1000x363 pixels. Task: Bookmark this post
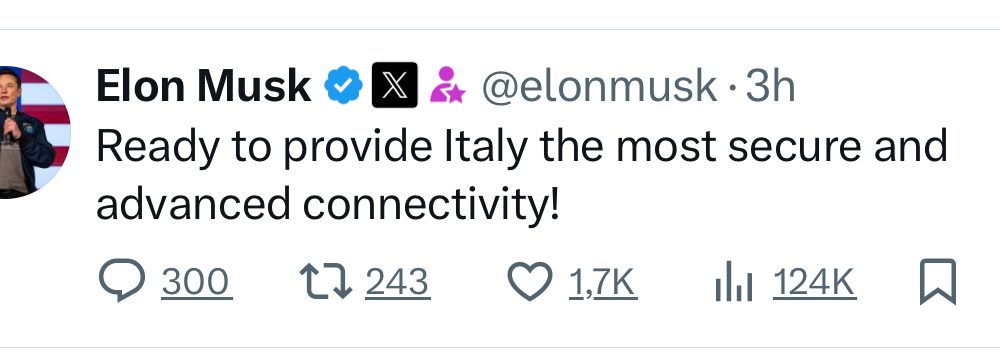[x=938, y=281]
